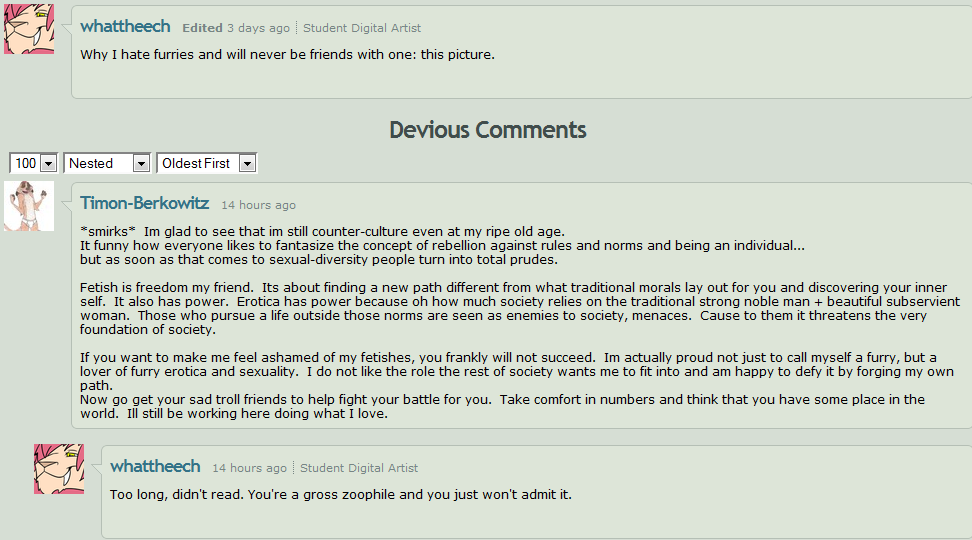Click 'Student Digital Artist' label in the reply
Screen dimensions: 972x540
[359, 468]
